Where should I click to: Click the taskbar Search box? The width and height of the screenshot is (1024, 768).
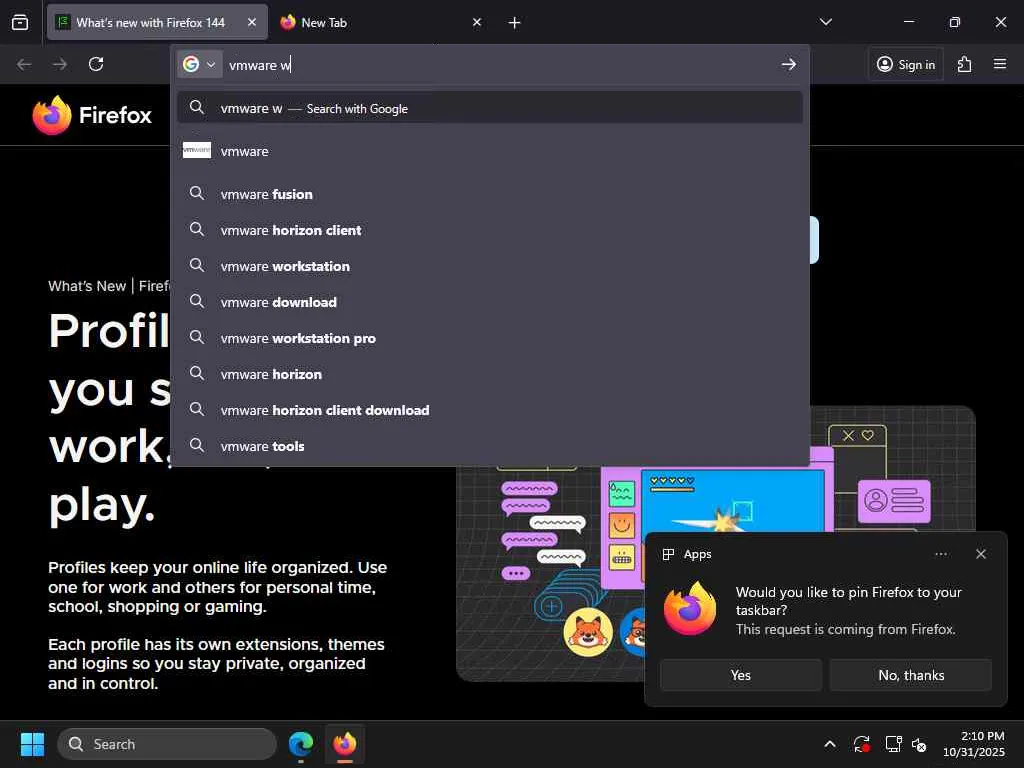[x=167, y=744]
